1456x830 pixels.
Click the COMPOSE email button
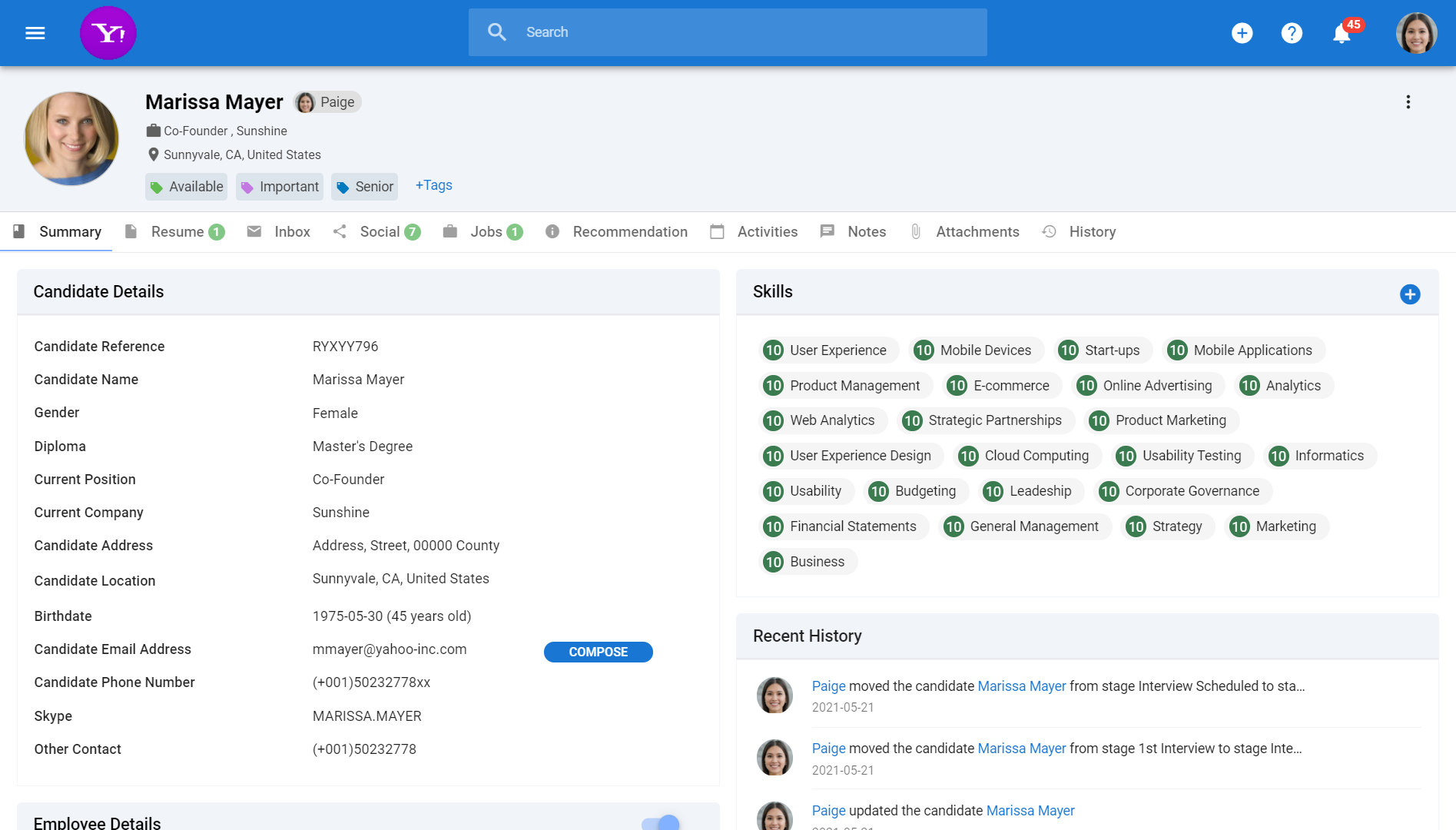[x=598, y=652]
